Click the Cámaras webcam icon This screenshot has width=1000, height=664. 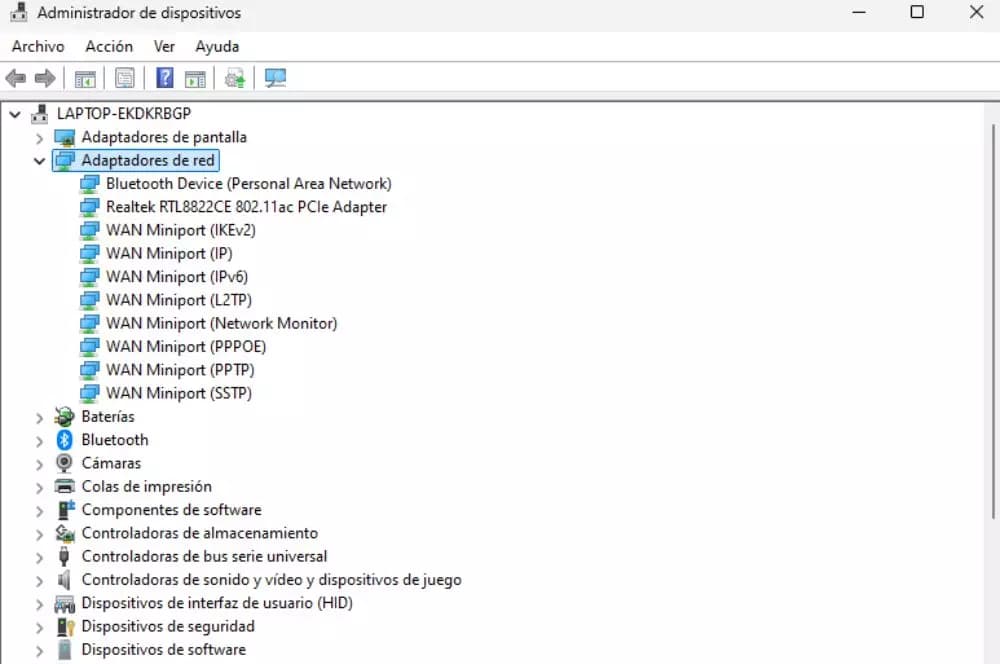click(x=65, y=463)
